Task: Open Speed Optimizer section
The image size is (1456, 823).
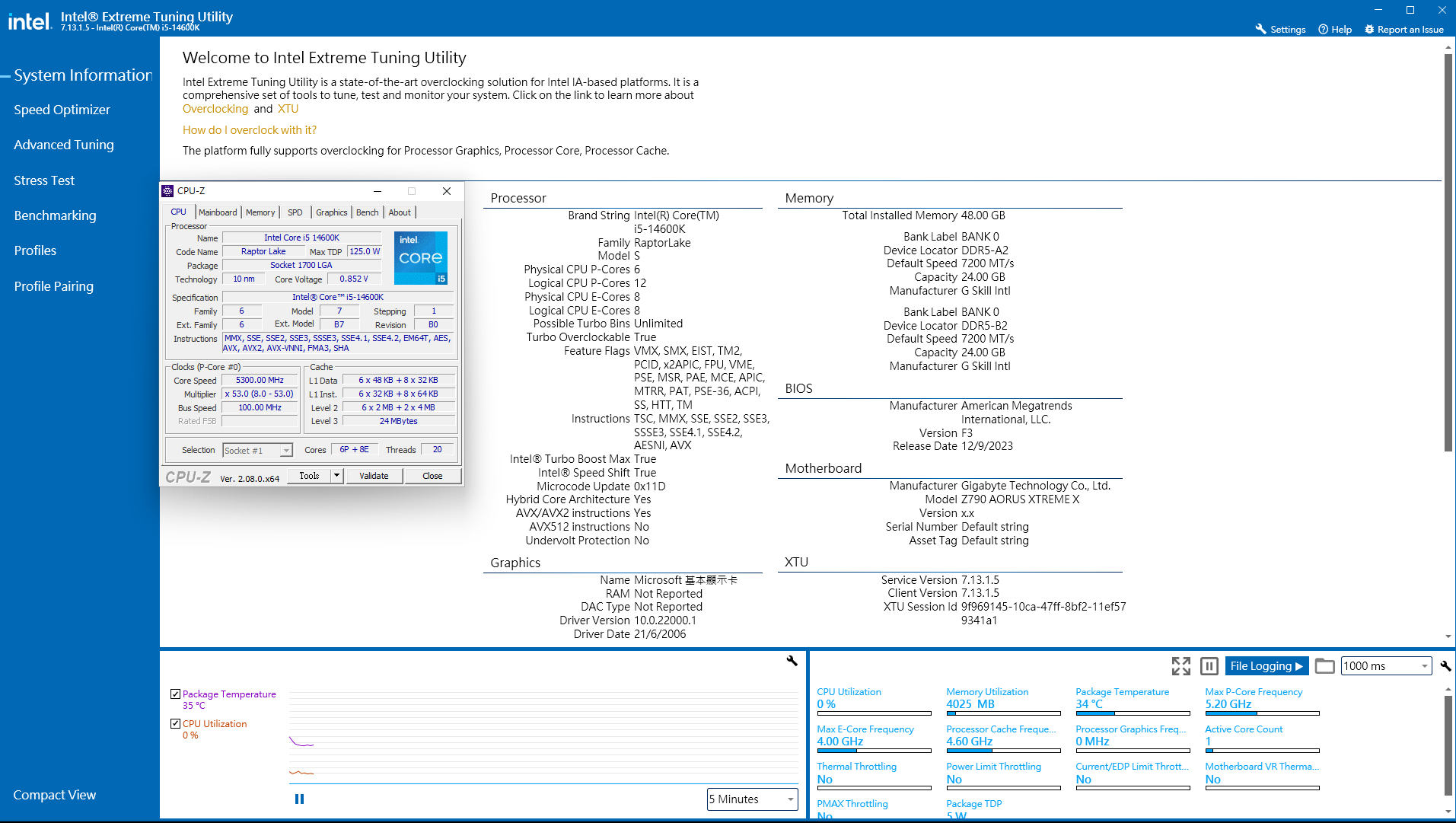Action: point(62,110)
